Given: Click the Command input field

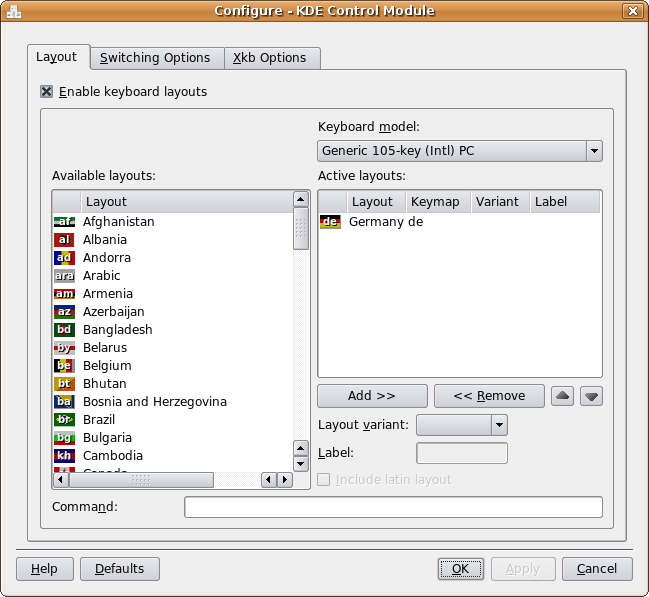Looking at the screenshot, I should pyautogui.click(x=393, y=508).
